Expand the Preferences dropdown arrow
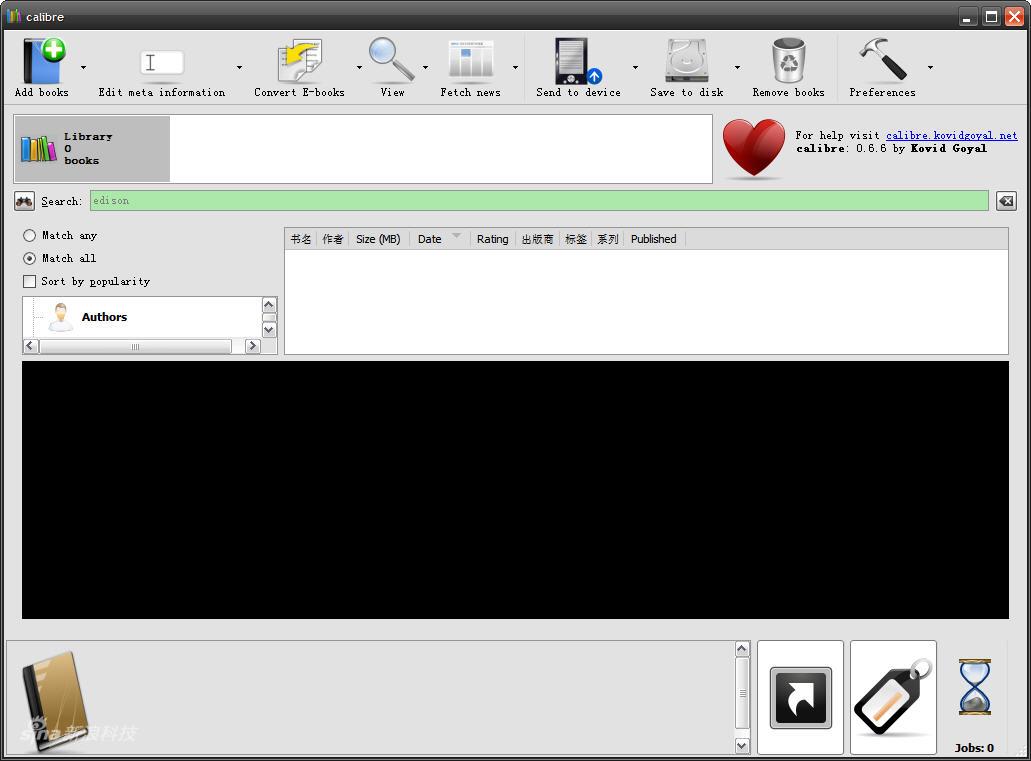 930,68
